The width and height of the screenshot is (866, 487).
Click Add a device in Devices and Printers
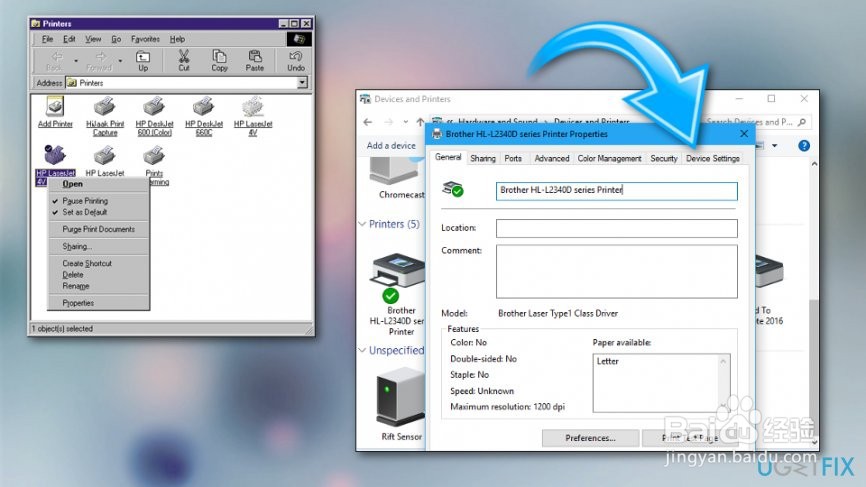391,146
